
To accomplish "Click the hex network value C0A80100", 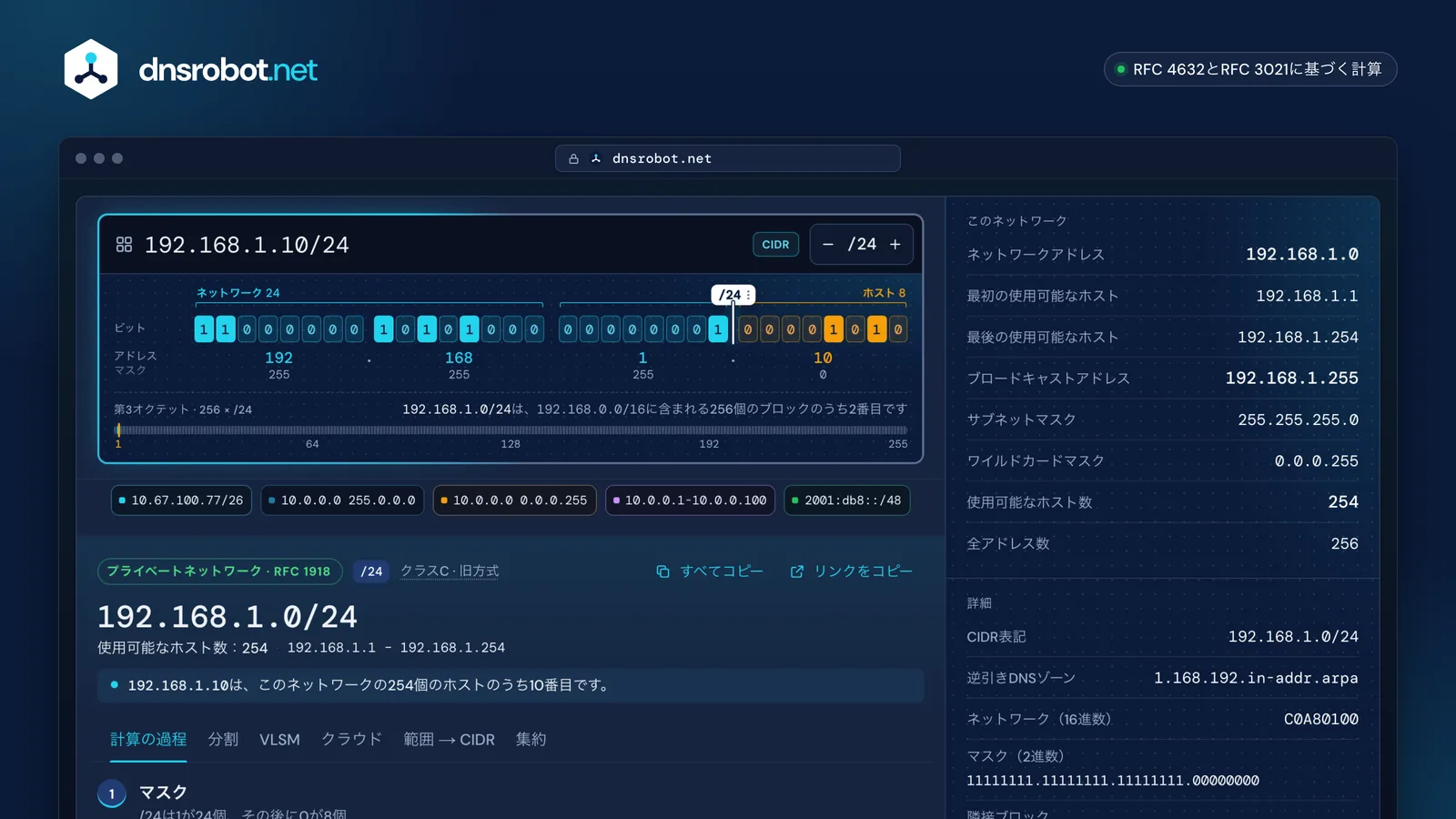I will 1321,719.
